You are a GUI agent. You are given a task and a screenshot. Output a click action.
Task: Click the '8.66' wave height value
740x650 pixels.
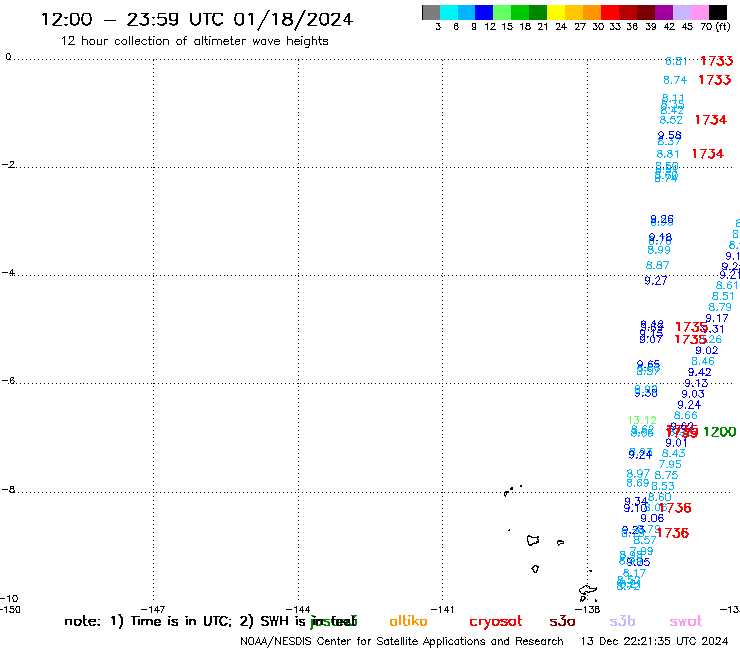click(686, 416)
